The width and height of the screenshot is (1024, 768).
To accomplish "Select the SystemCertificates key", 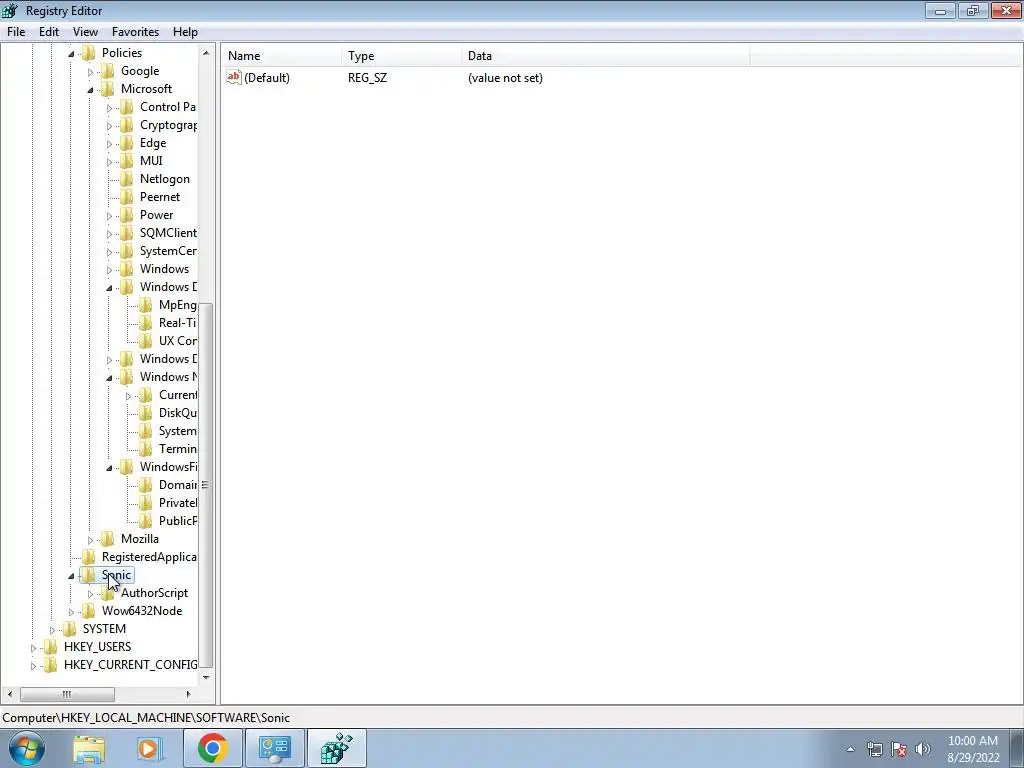I will tap(168, 251).
